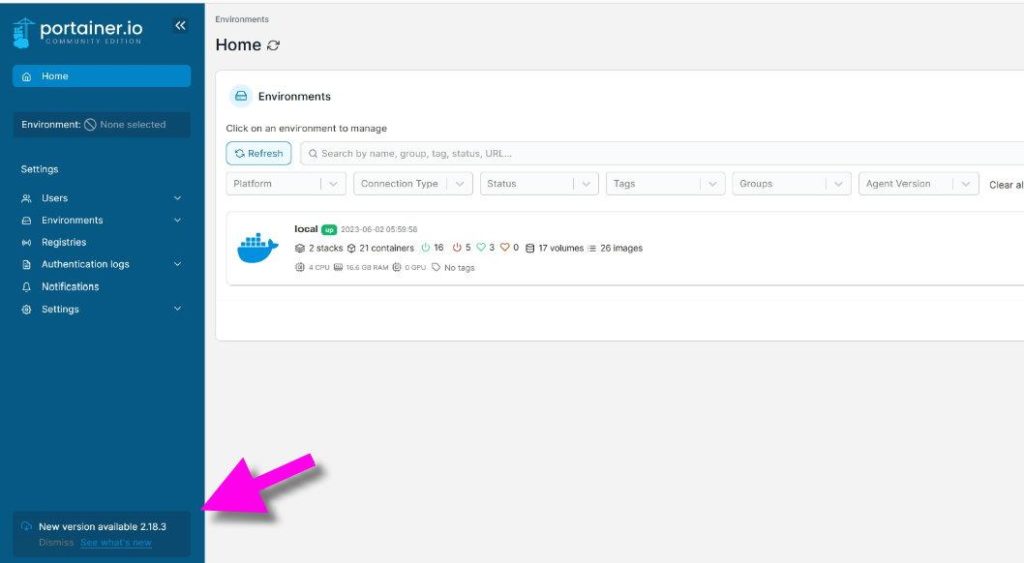
Task: Expand the Environments submenu chevron
Action: pyautogui.click(x=177, y=220)
